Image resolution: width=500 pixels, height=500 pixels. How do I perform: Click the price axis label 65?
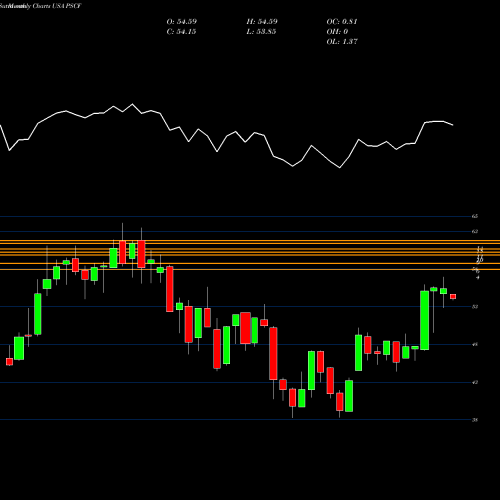(x=475, y=216)
